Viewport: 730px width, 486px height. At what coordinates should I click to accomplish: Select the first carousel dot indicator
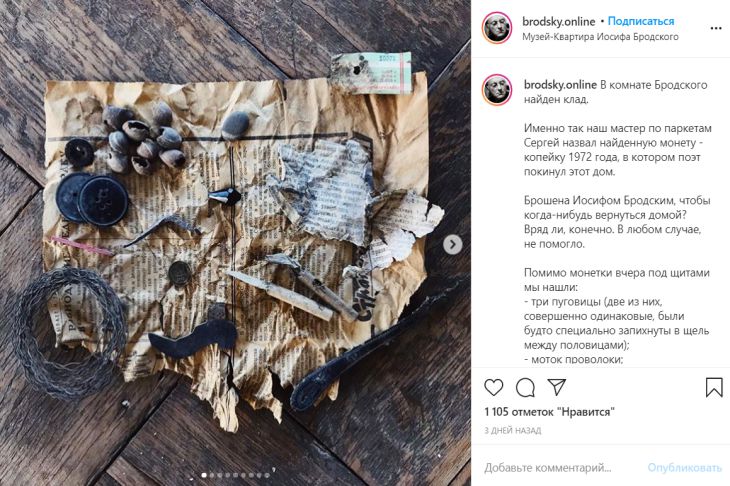204,475
